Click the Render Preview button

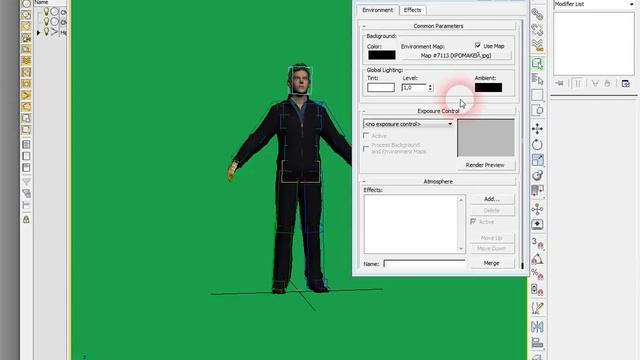coord(485,165)
